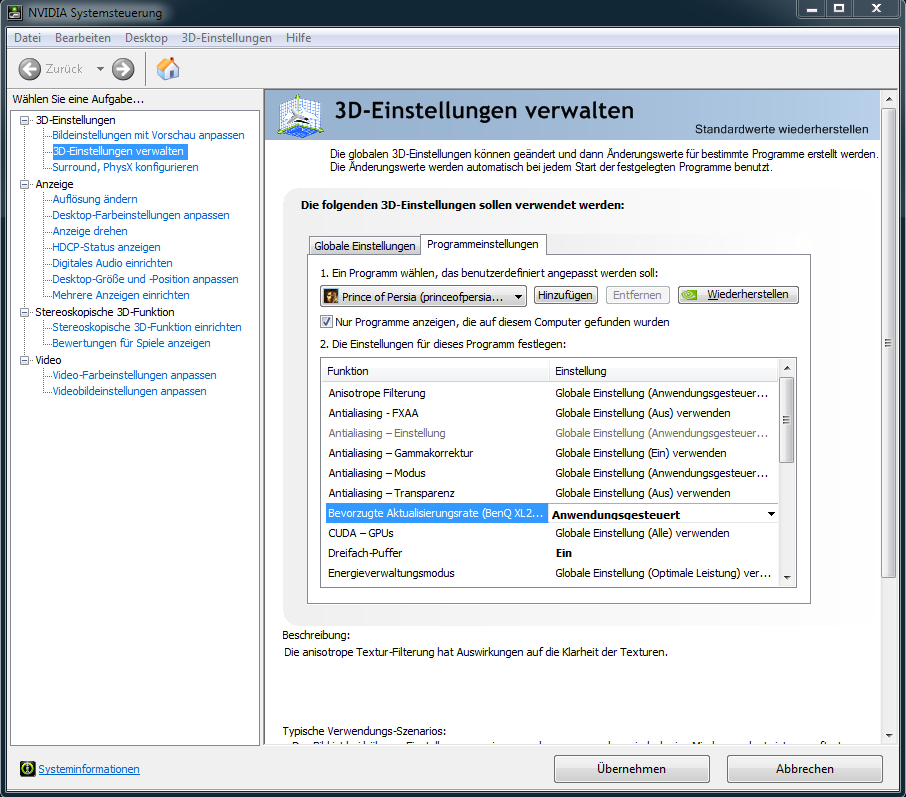Toggle 'Nur Programme anzeigen' checkbox
Image resolution: width=906 pixels, height=797 pixels.
(326, 322)
